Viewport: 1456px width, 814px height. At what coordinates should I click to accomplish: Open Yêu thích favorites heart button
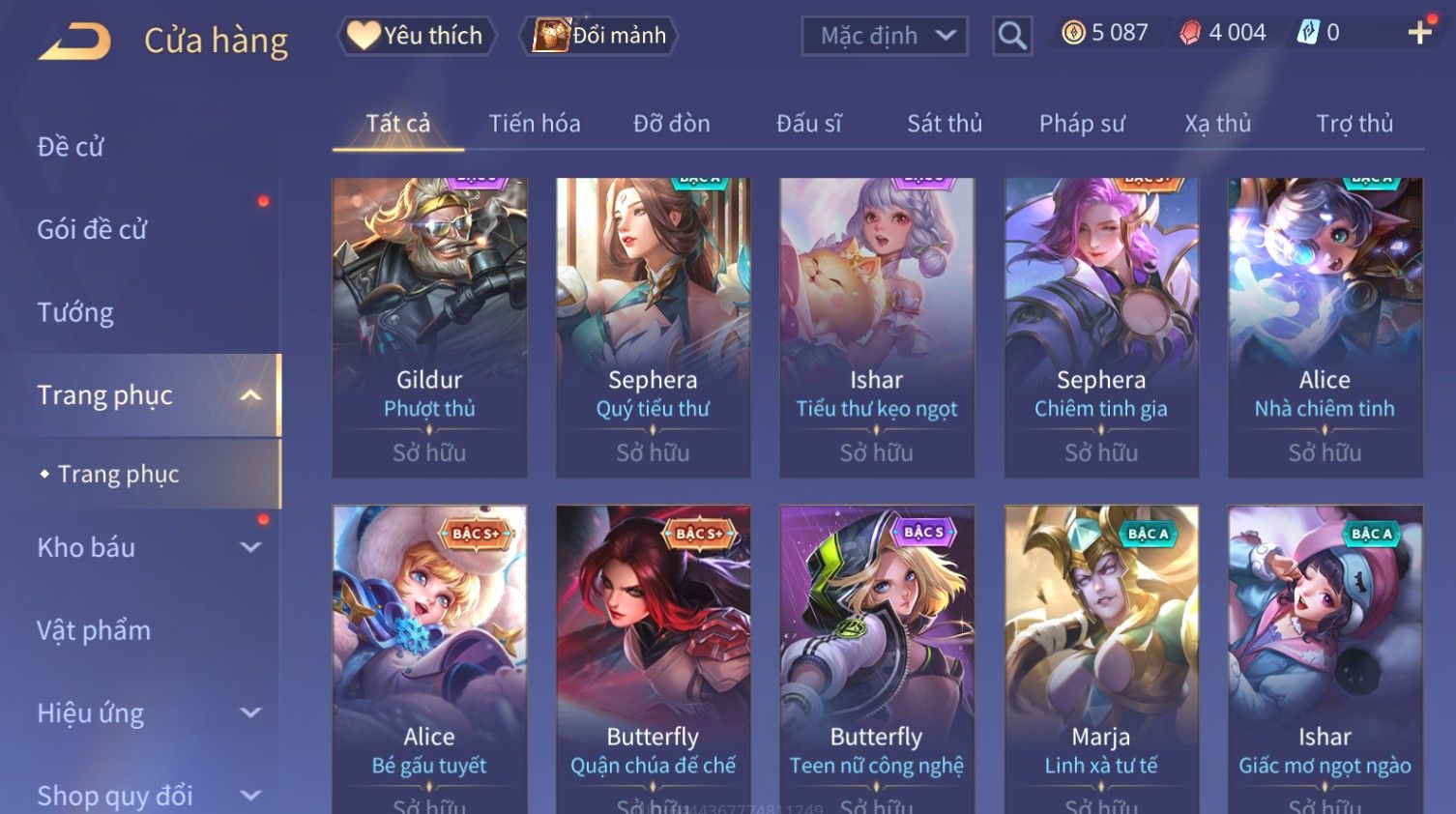pos(417,36)
